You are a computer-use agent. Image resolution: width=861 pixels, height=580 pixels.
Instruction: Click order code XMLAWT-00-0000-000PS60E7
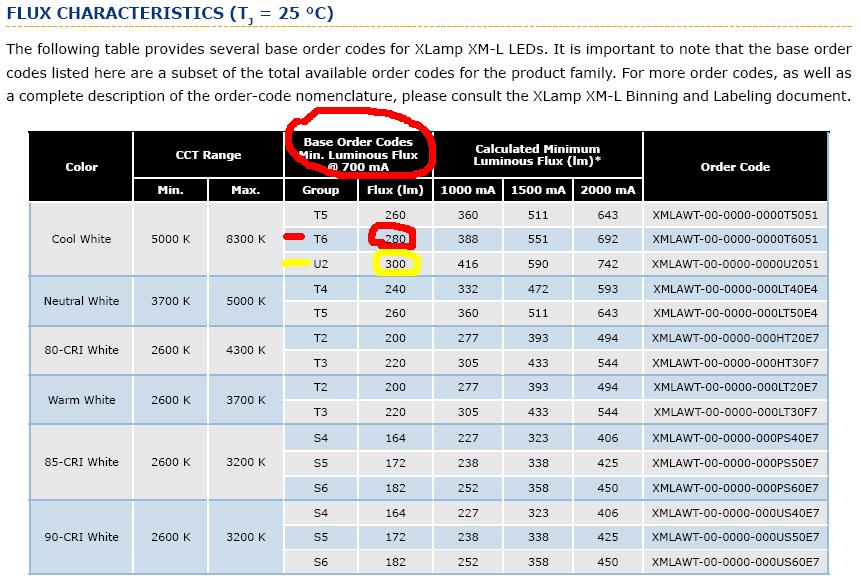(735, 488)
